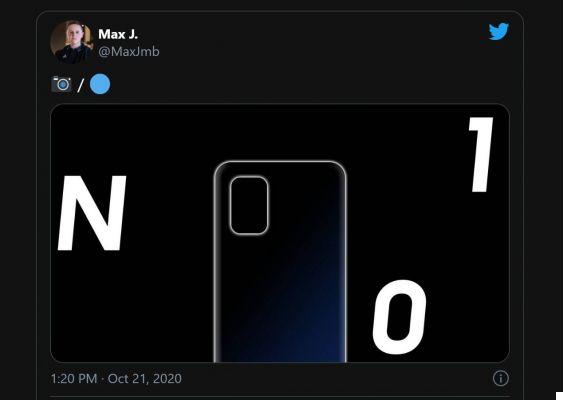
Task: Open the tweet info circle icon
Action: [501, 378]
